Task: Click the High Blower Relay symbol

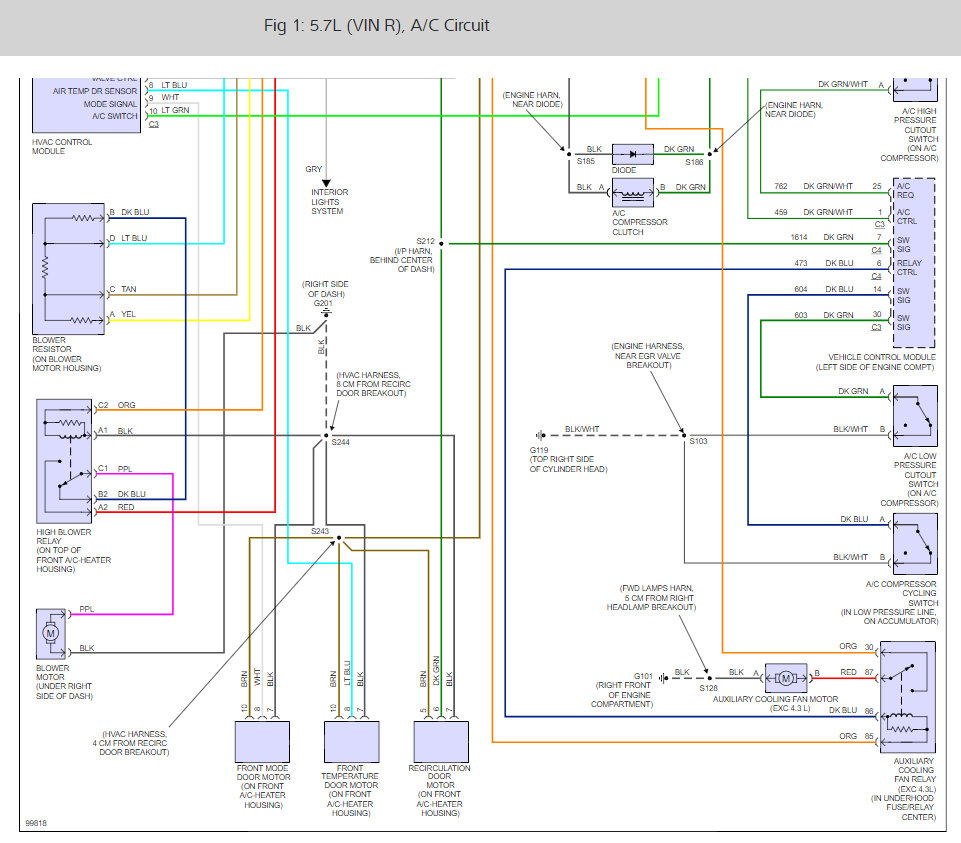Action: click(64, 462)
